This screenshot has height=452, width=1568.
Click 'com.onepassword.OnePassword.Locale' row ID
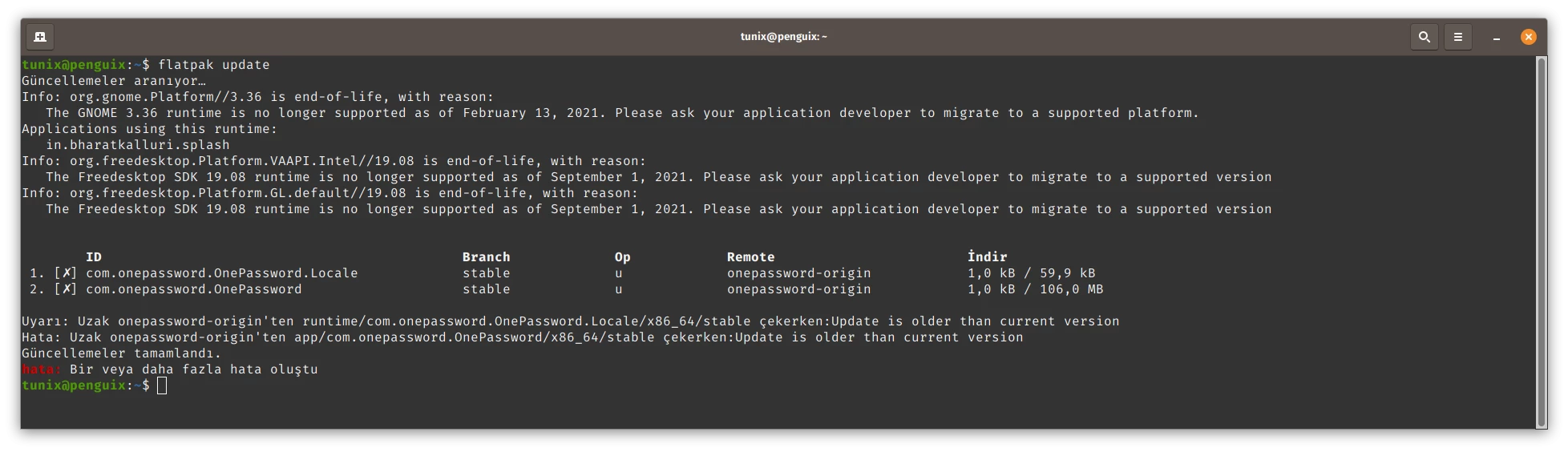pyautogui.click(x=222, y=273)
